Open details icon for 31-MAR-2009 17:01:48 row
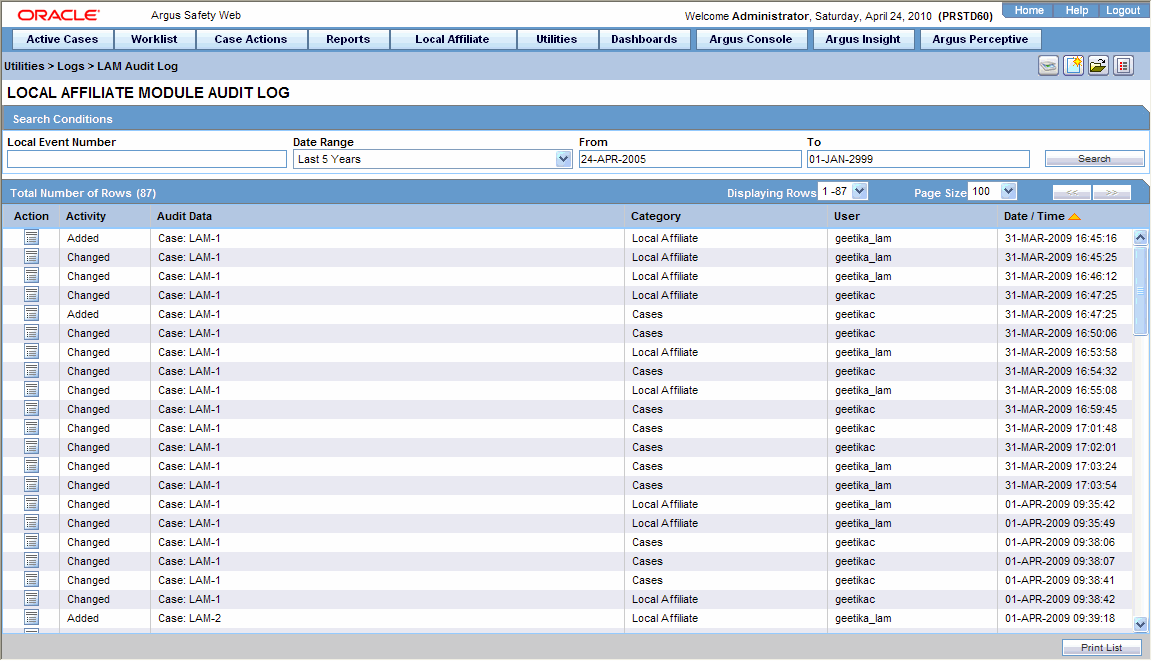 click(x=31, y=427)
